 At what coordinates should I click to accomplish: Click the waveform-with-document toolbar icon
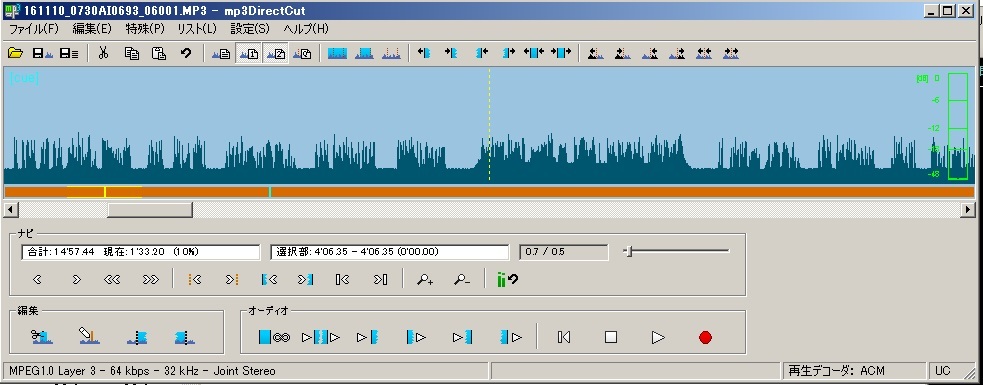221,53
